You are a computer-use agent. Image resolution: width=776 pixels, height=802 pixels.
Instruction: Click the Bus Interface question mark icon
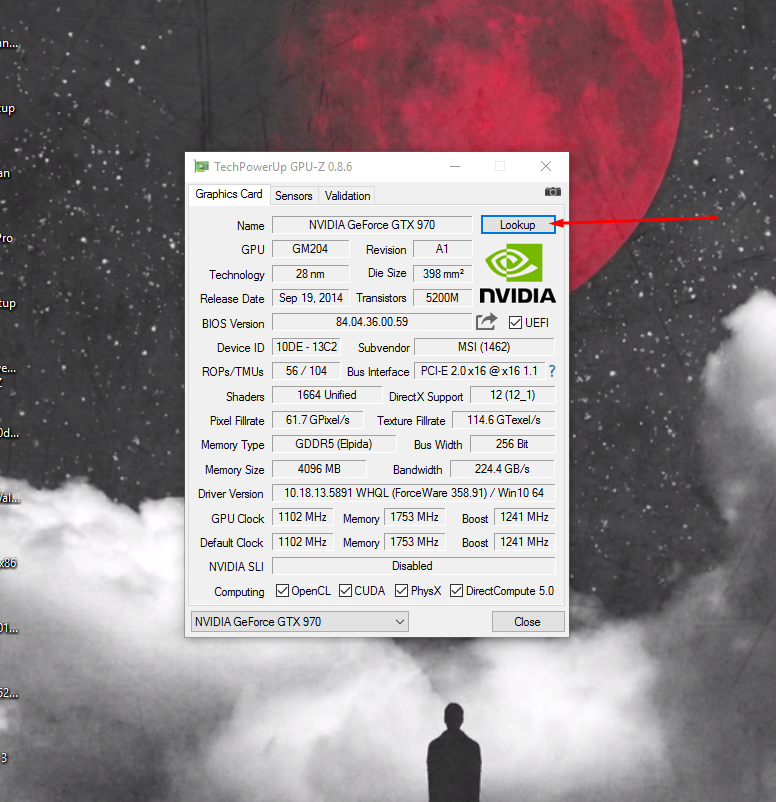(x=552, y=371)
